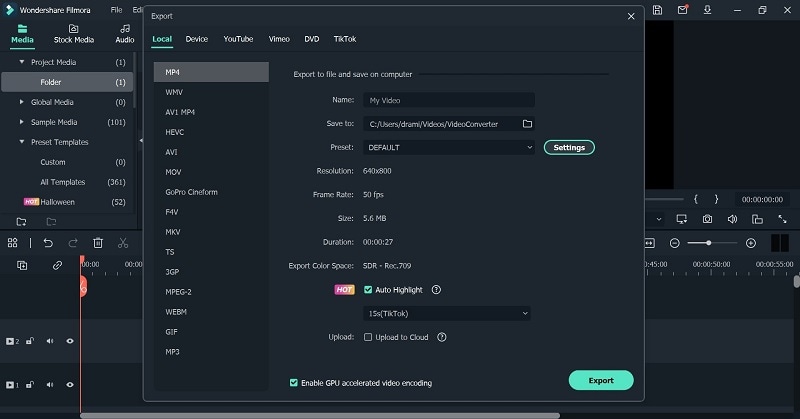Click the add new folder icon
This screenshot has width=800, height=419.
pos(21,221)
